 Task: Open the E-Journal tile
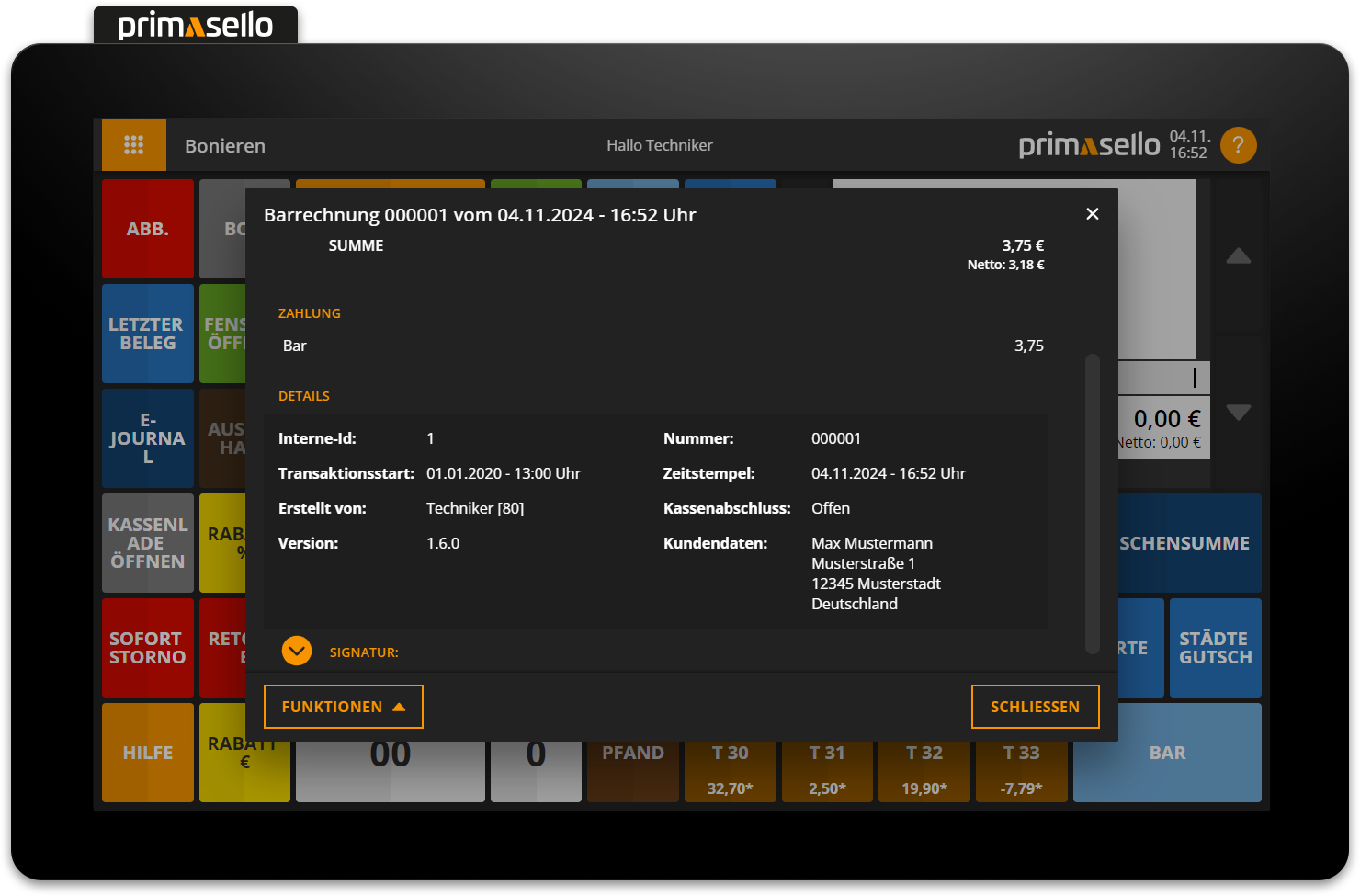(148, 438)
